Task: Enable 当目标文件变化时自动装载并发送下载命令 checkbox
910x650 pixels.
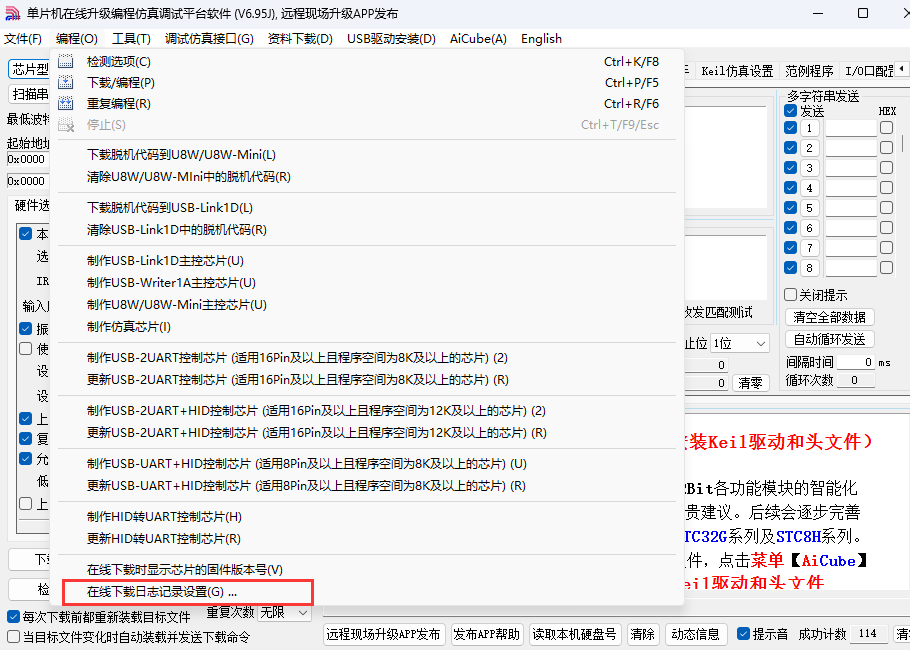Action: [13, 637]
